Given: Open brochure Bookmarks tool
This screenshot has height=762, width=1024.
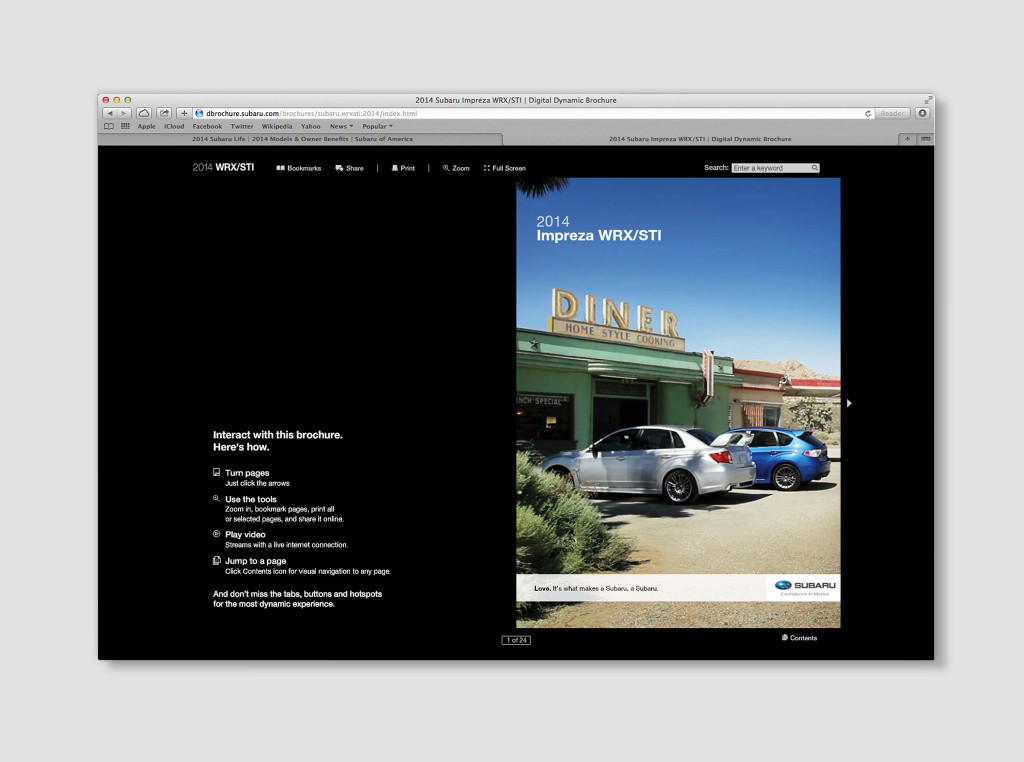Looking at the screenshot, I should tap(298, 168).
